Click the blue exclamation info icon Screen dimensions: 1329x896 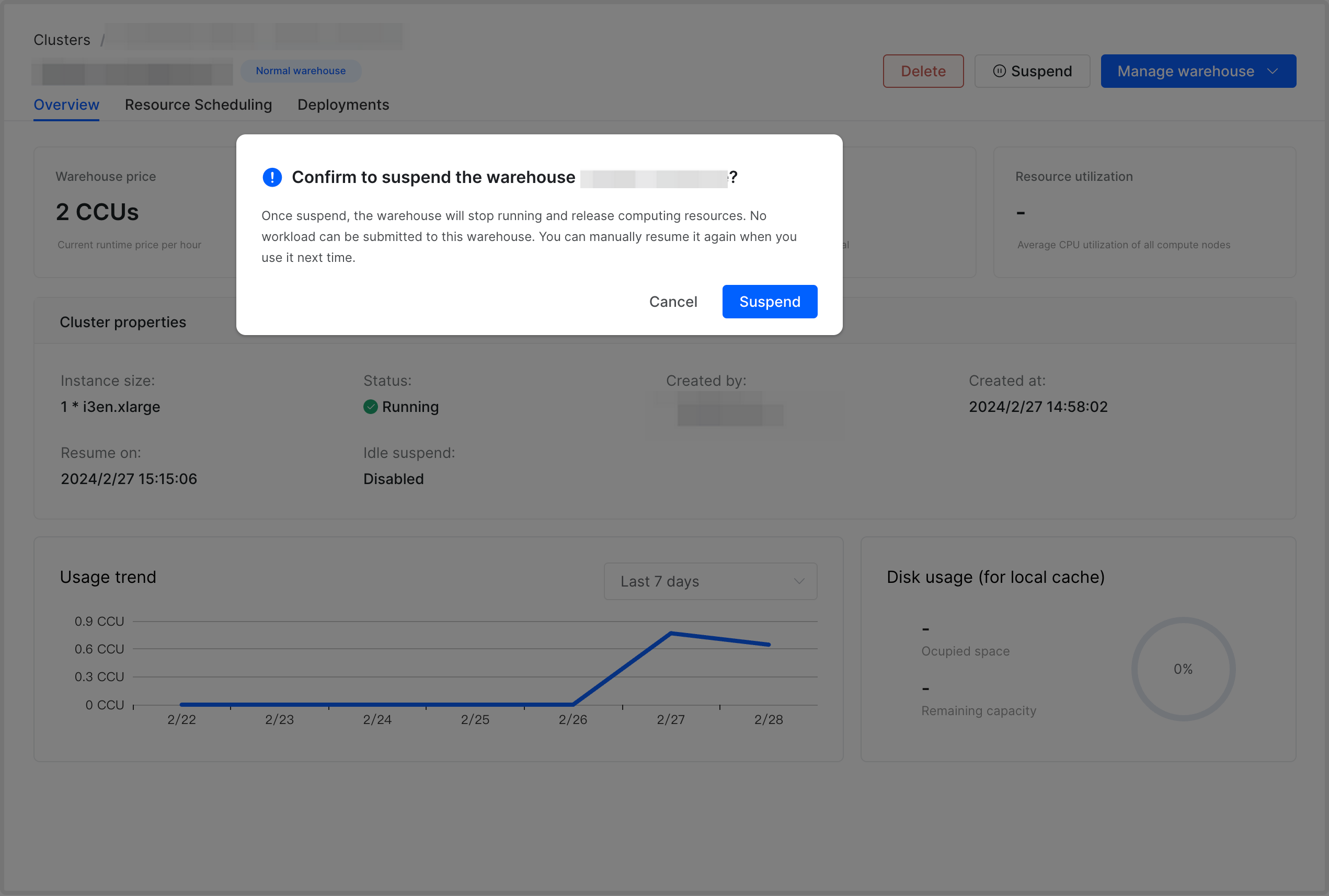click(272, 177)
